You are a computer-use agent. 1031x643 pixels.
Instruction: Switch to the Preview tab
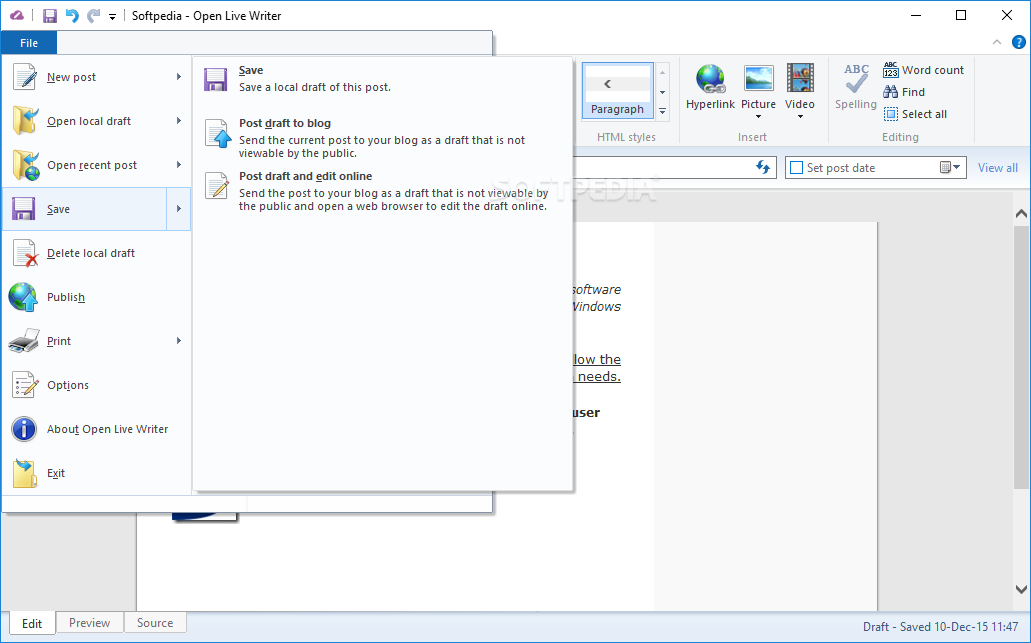pos(89,623)
